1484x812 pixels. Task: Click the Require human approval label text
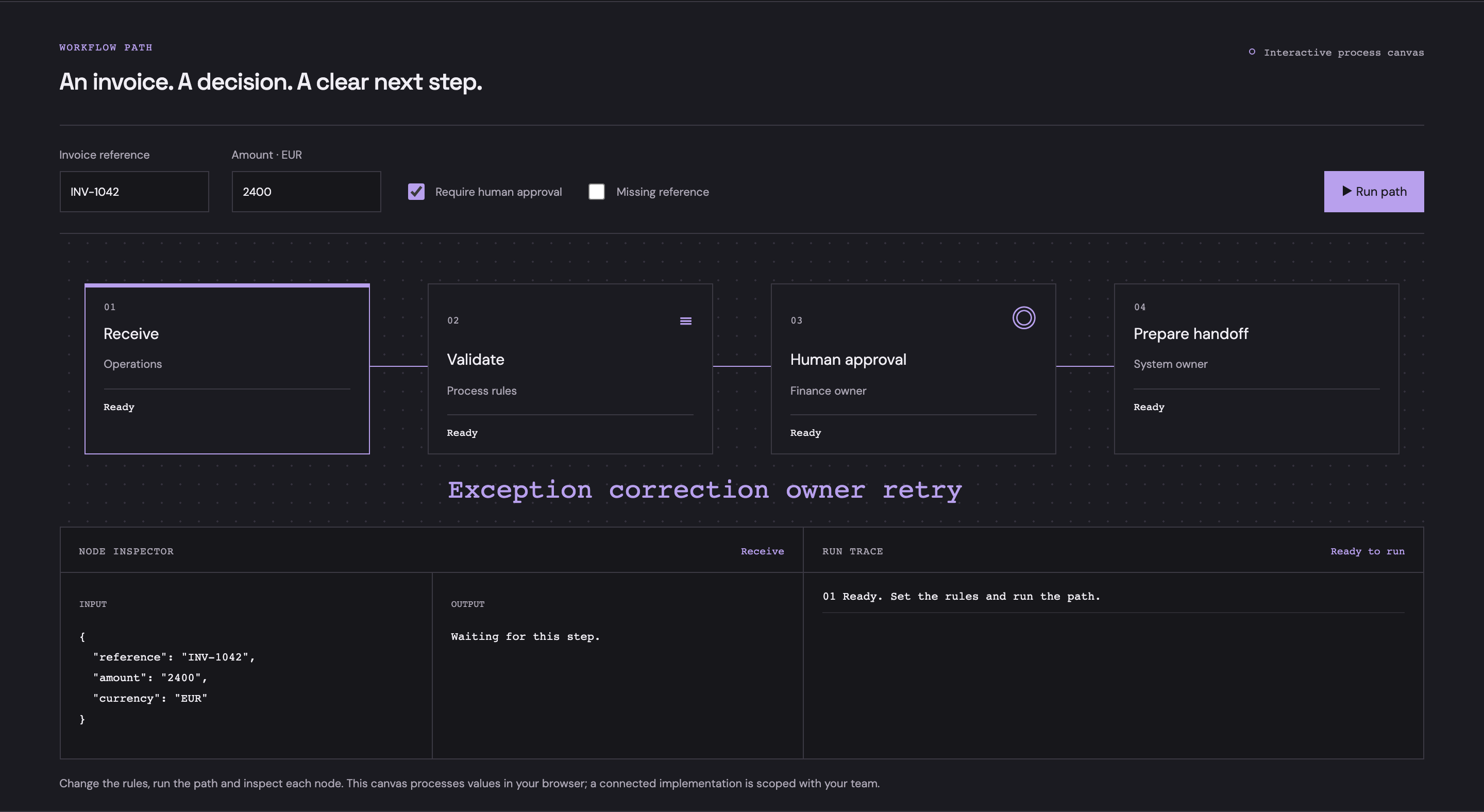pyautogui.click(x=498, y=192)
